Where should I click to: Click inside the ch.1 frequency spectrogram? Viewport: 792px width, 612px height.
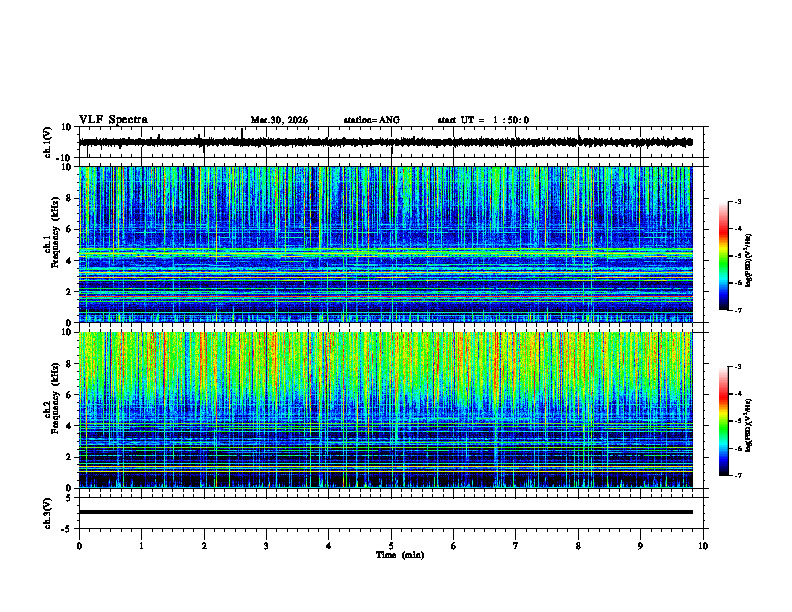pos(385,244)
